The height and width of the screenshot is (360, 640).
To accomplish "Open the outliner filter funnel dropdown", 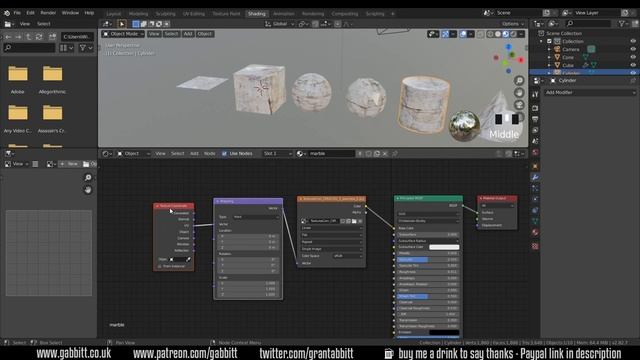I will (622, 24).
